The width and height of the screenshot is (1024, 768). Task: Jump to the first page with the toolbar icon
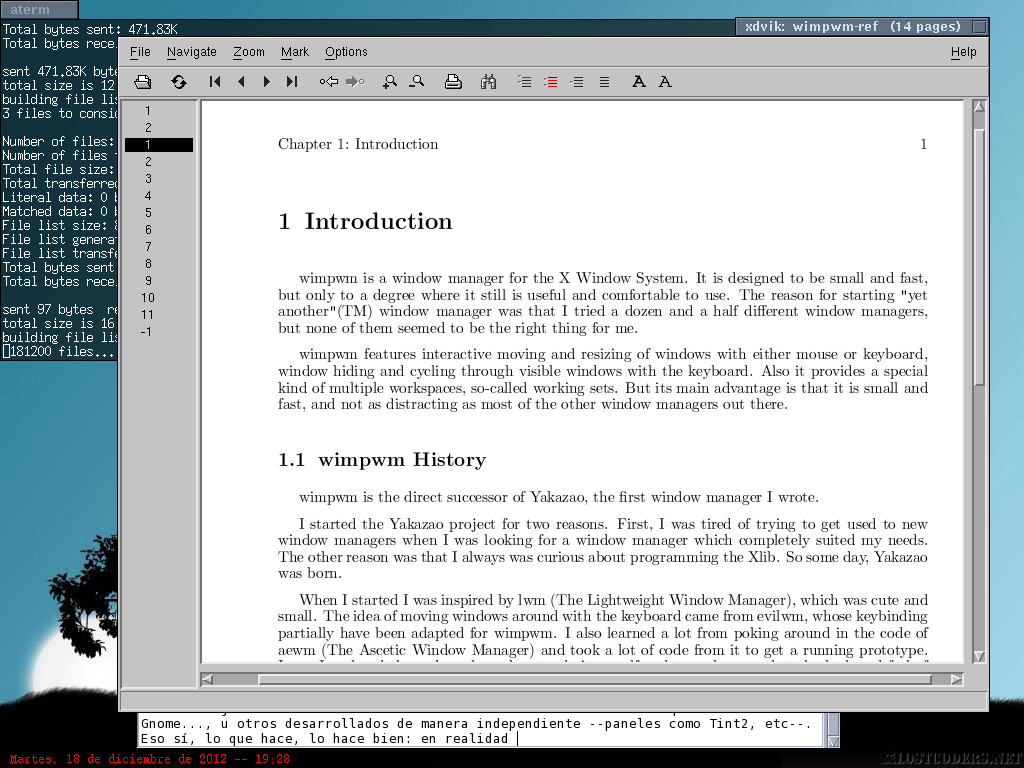215,82
